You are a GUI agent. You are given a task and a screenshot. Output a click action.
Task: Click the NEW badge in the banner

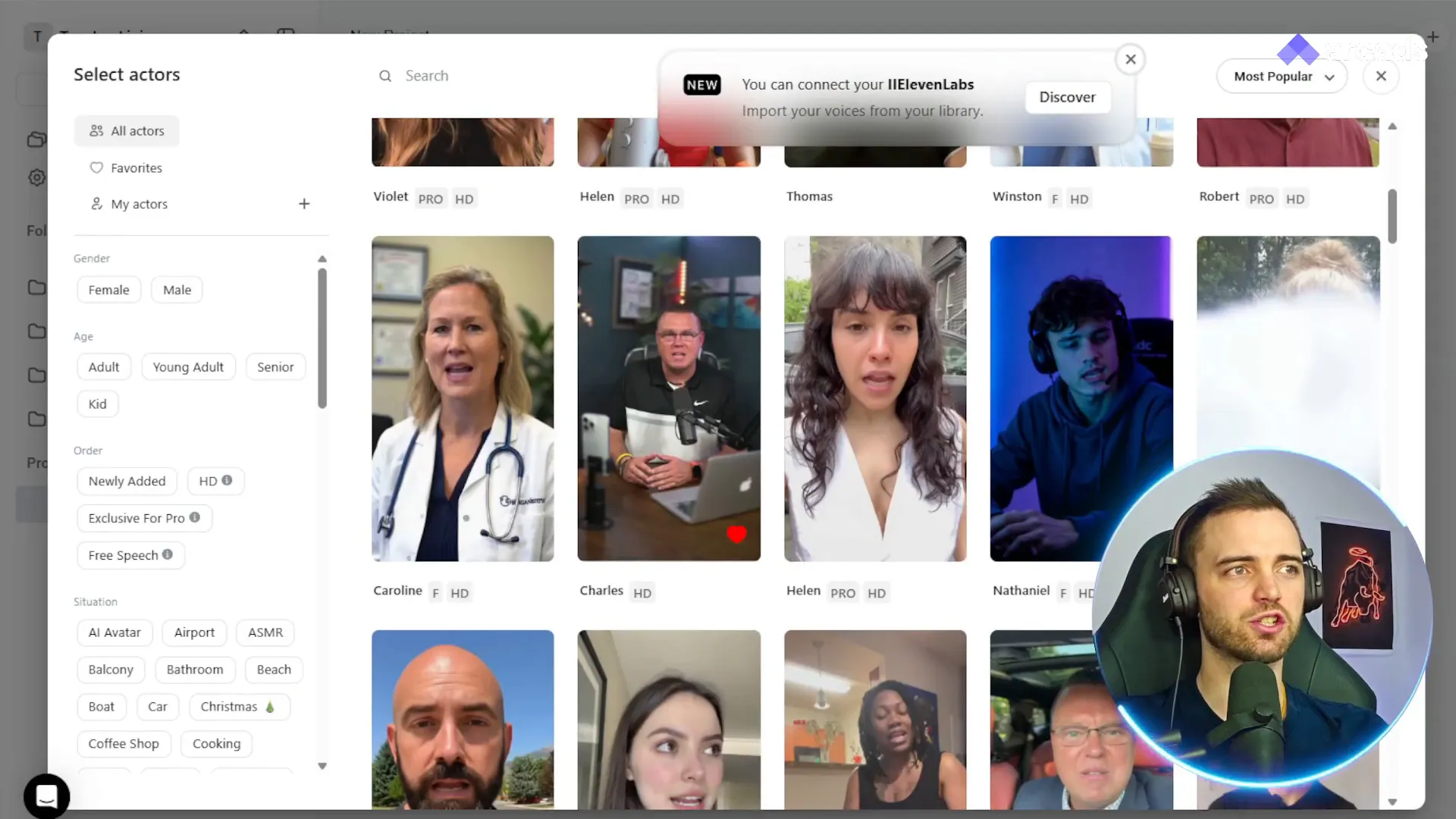[x=702, y=85]
